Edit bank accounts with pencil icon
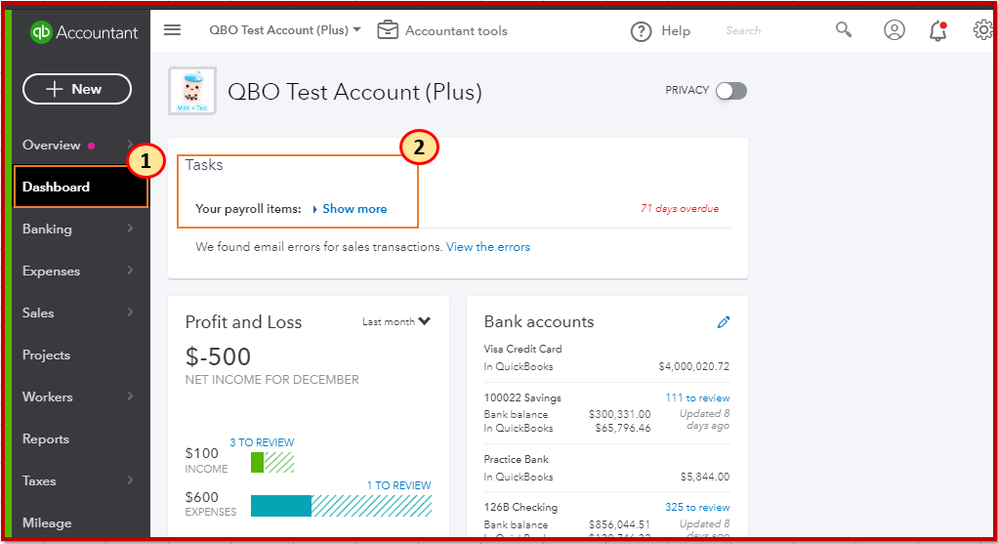 pyautogui.click(x=724, y=322)
